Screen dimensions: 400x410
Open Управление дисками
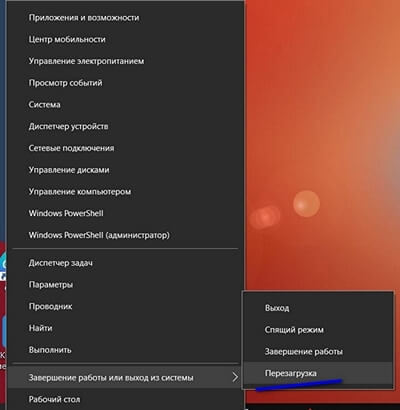(125, 170)
